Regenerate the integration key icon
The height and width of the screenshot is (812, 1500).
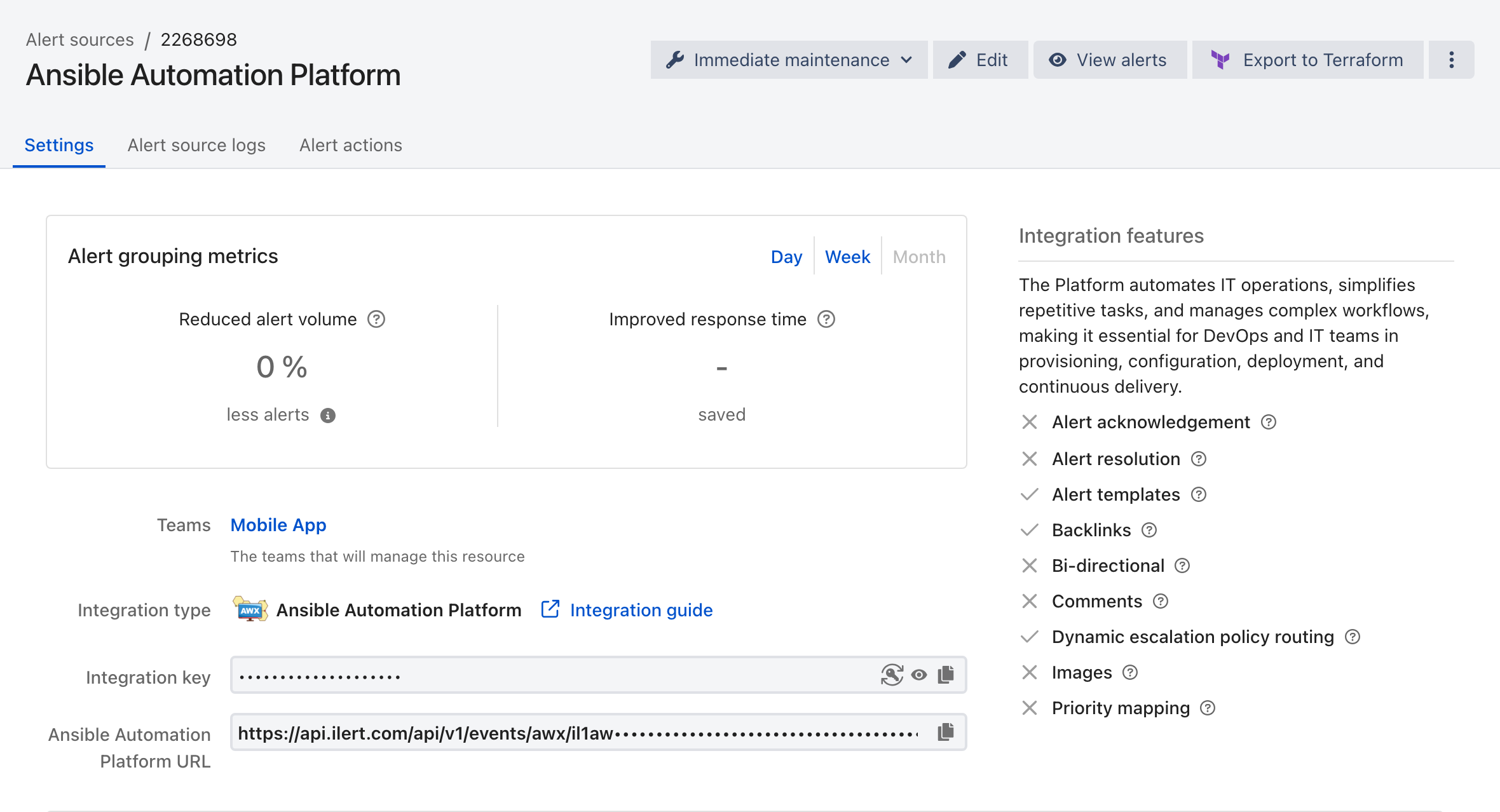click(x=892, y=675)
